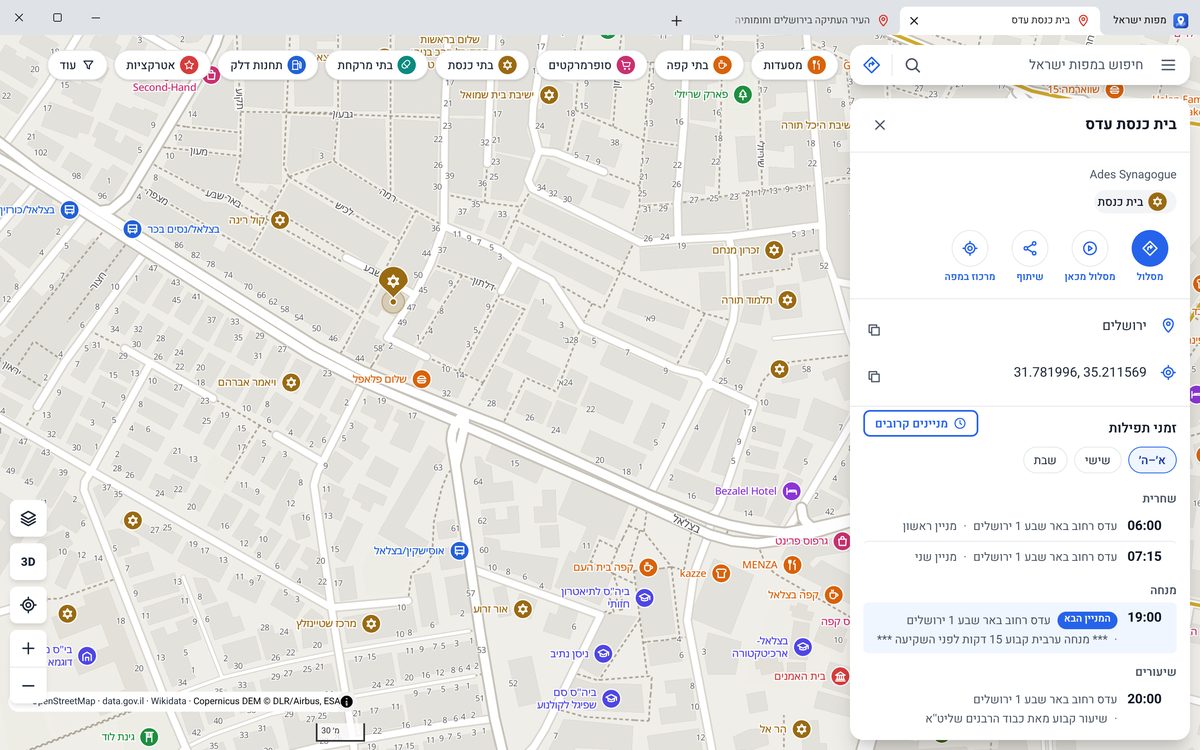
Task: Open directions via blue diamond icon in search bar
Action: tap(871, 65)
